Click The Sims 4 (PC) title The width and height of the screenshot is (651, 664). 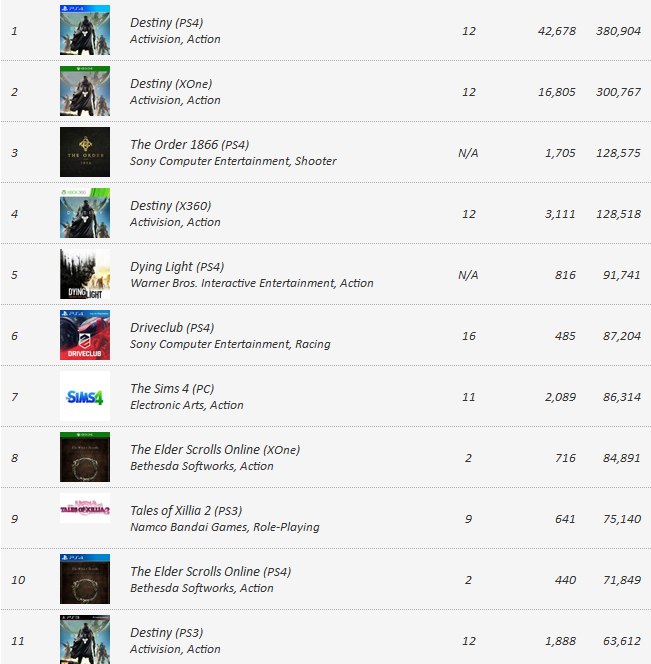172,388
